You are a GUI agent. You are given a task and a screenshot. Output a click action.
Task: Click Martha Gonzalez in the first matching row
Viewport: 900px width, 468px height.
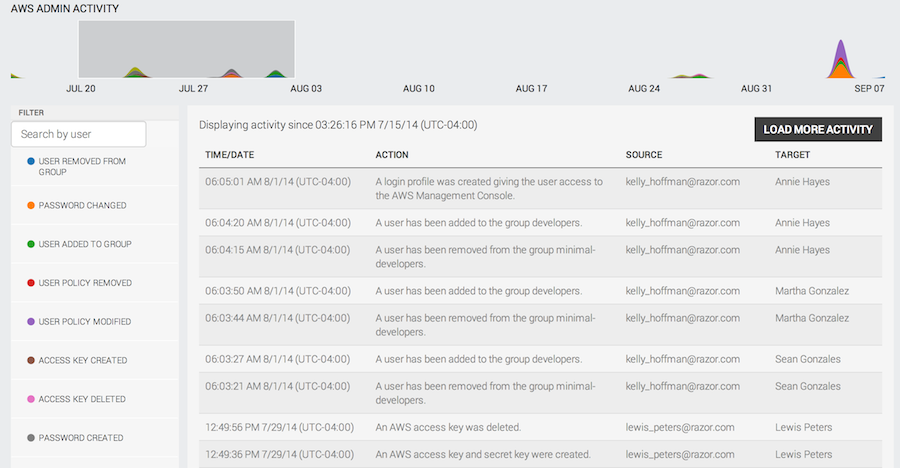(x=811, y=291)
